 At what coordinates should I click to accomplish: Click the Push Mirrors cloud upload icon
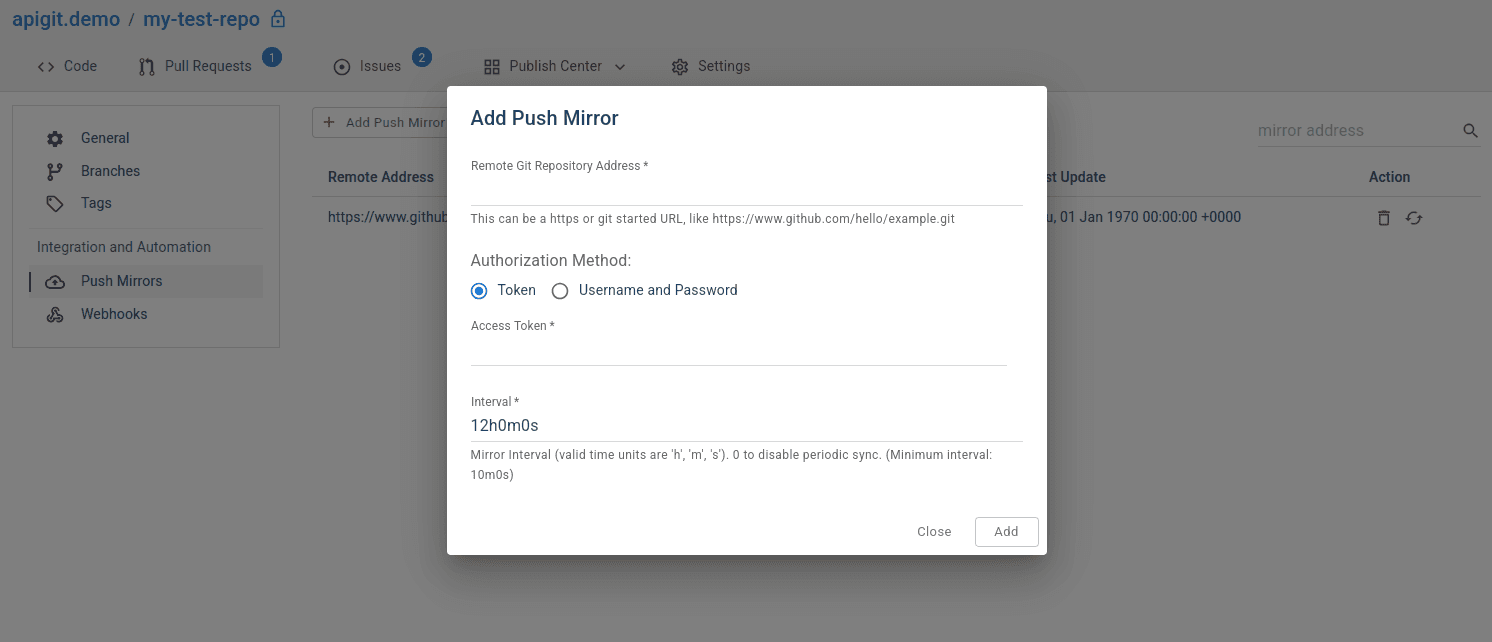point(55,282)
